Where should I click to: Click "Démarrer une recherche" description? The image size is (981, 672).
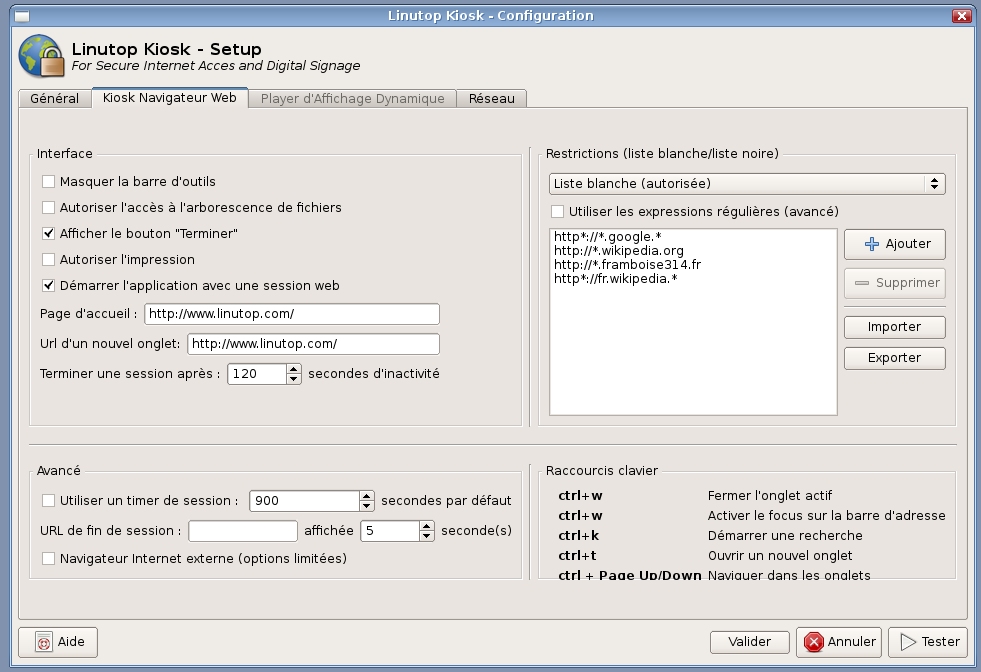pyautogui.click(x=785, y=536)
